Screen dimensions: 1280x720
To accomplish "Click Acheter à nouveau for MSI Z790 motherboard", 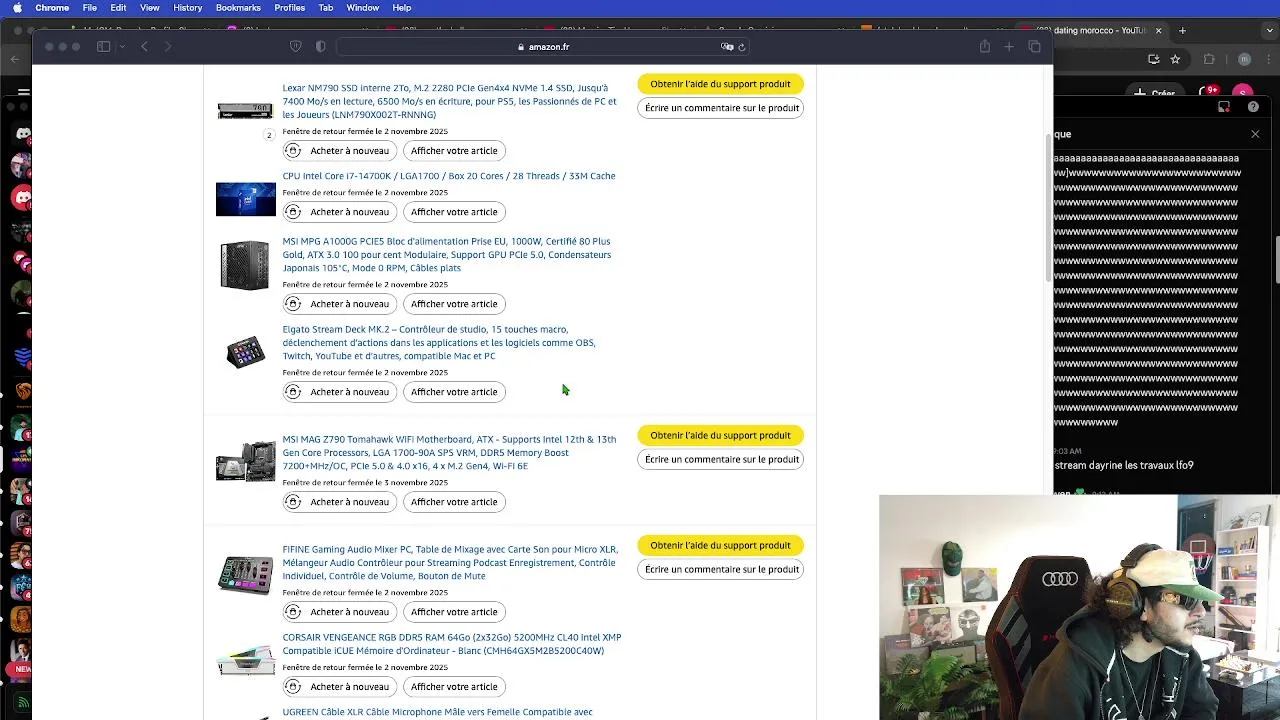I will (x=338, y=502).
